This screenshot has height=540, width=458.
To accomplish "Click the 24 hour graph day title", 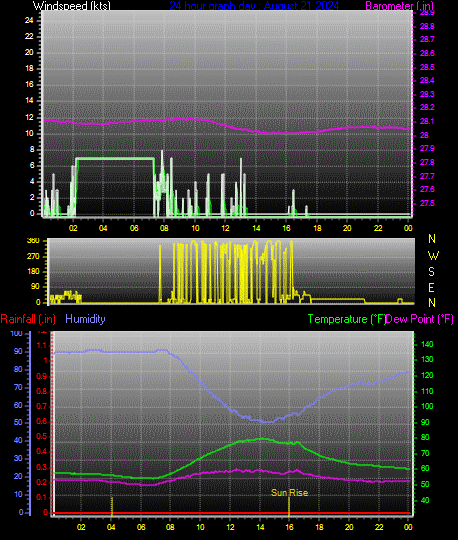I will point(254,6).
